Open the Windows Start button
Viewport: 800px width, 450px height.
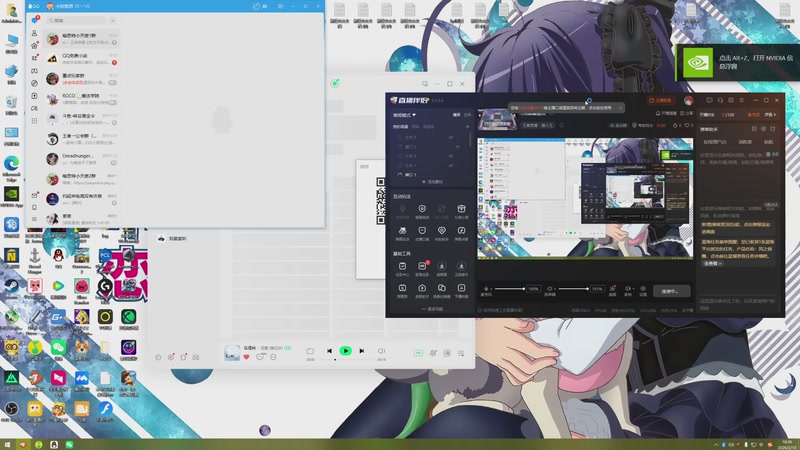7,445
